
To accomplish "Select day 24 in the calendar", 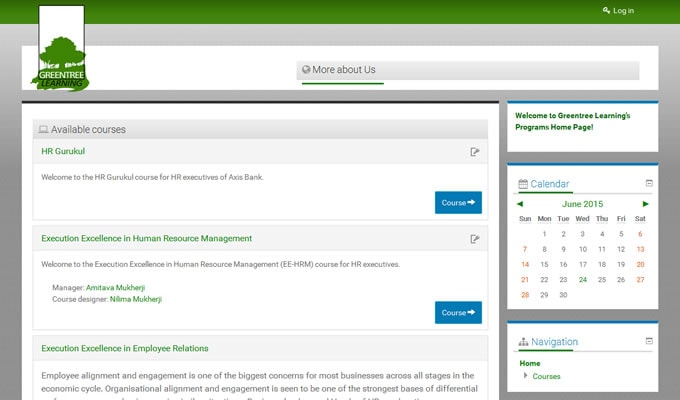I will 582,279.
